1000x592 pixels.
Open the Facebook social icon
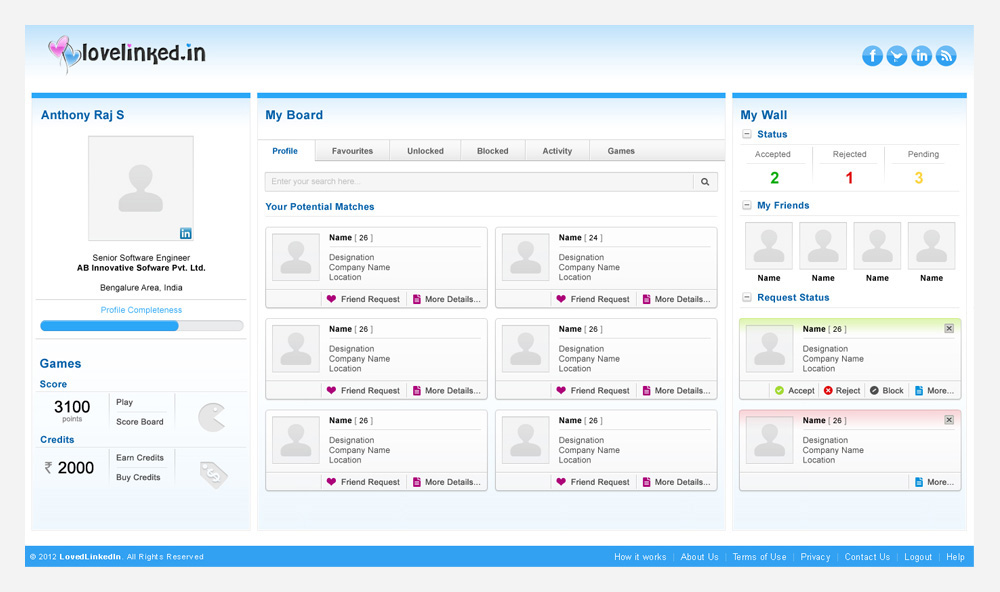click(x=872, y=56)
